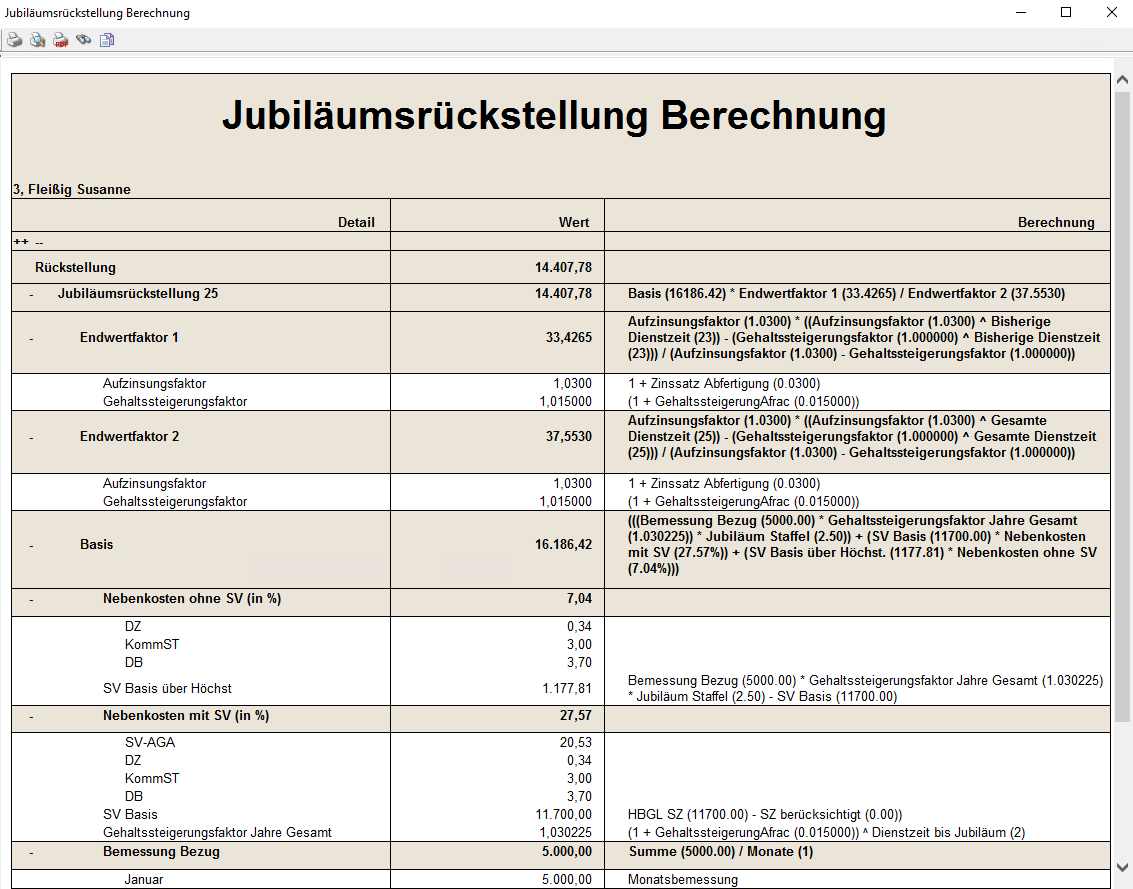The image size is (1133, 889).
Task: Click the Berechnung column header
Action: [x=1055, y=222]
